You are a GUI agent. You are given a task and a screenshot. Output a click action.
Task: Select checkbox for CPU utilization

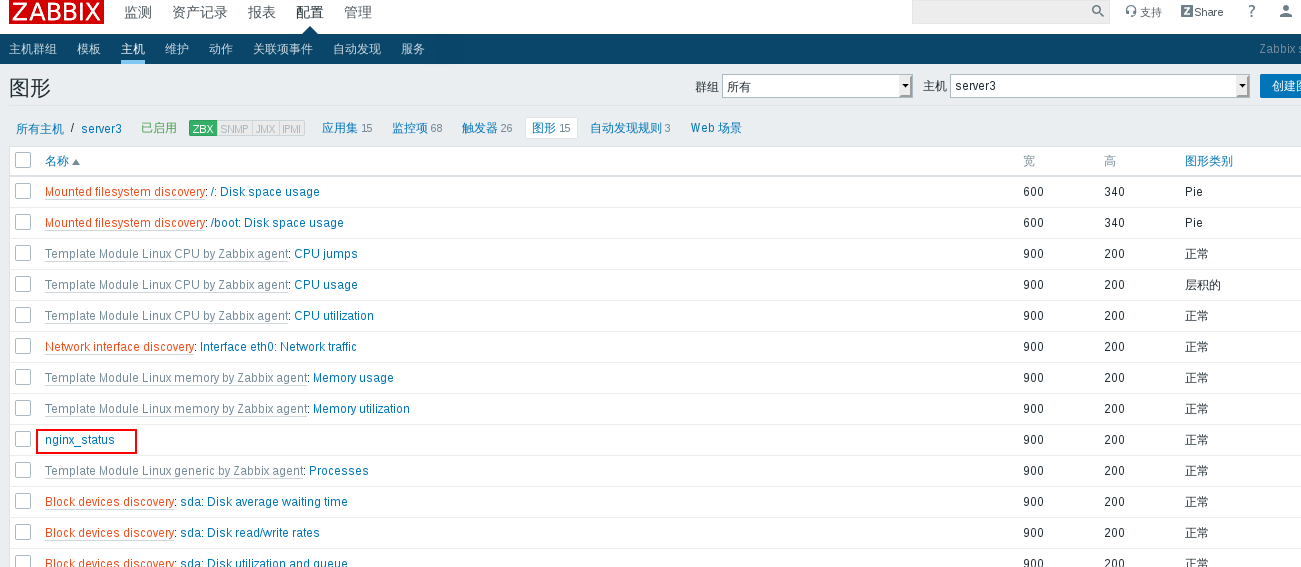[x=23, y=315]
